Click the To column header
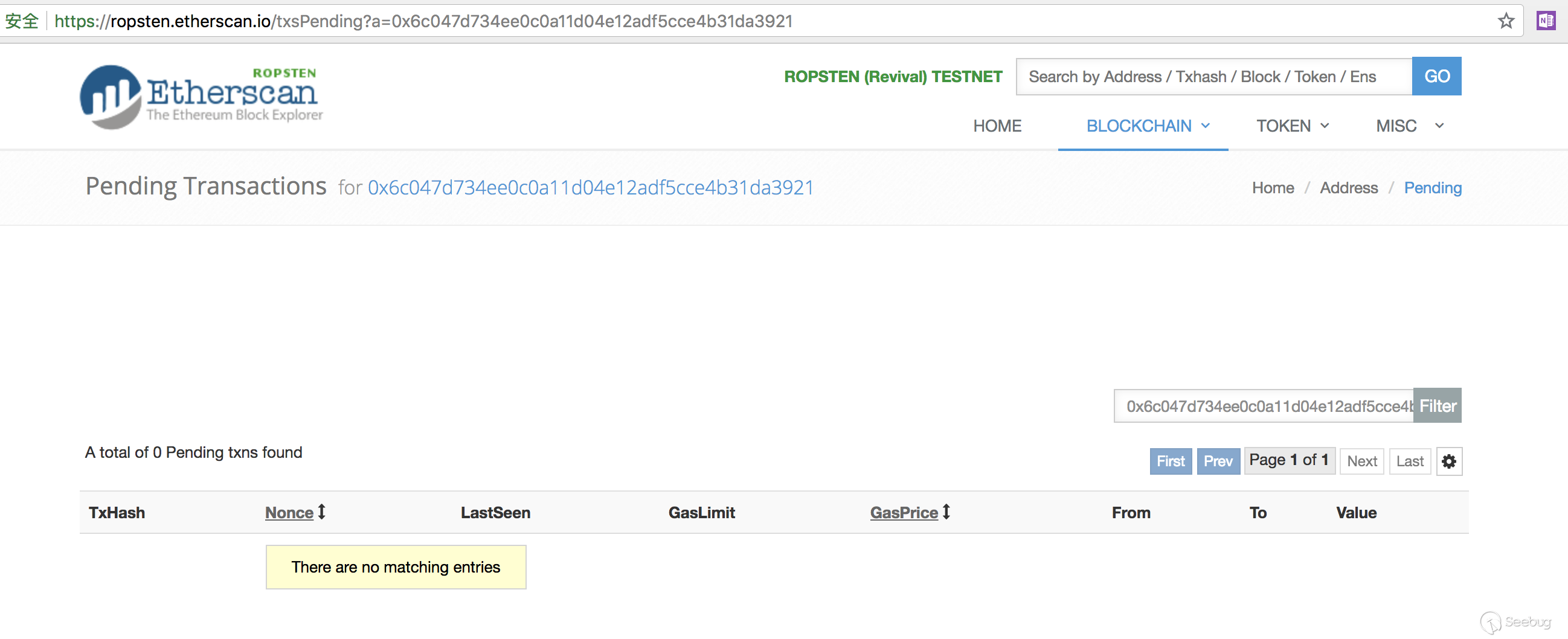Viewport: 1568px width, 639px height. (1258, 512)
